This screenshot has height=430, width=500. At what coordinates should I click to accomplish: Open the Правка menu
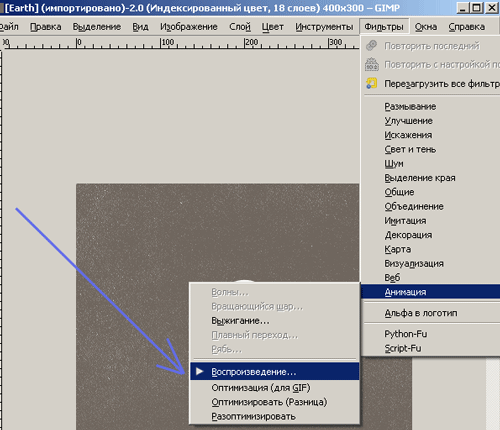pos(46,27)
